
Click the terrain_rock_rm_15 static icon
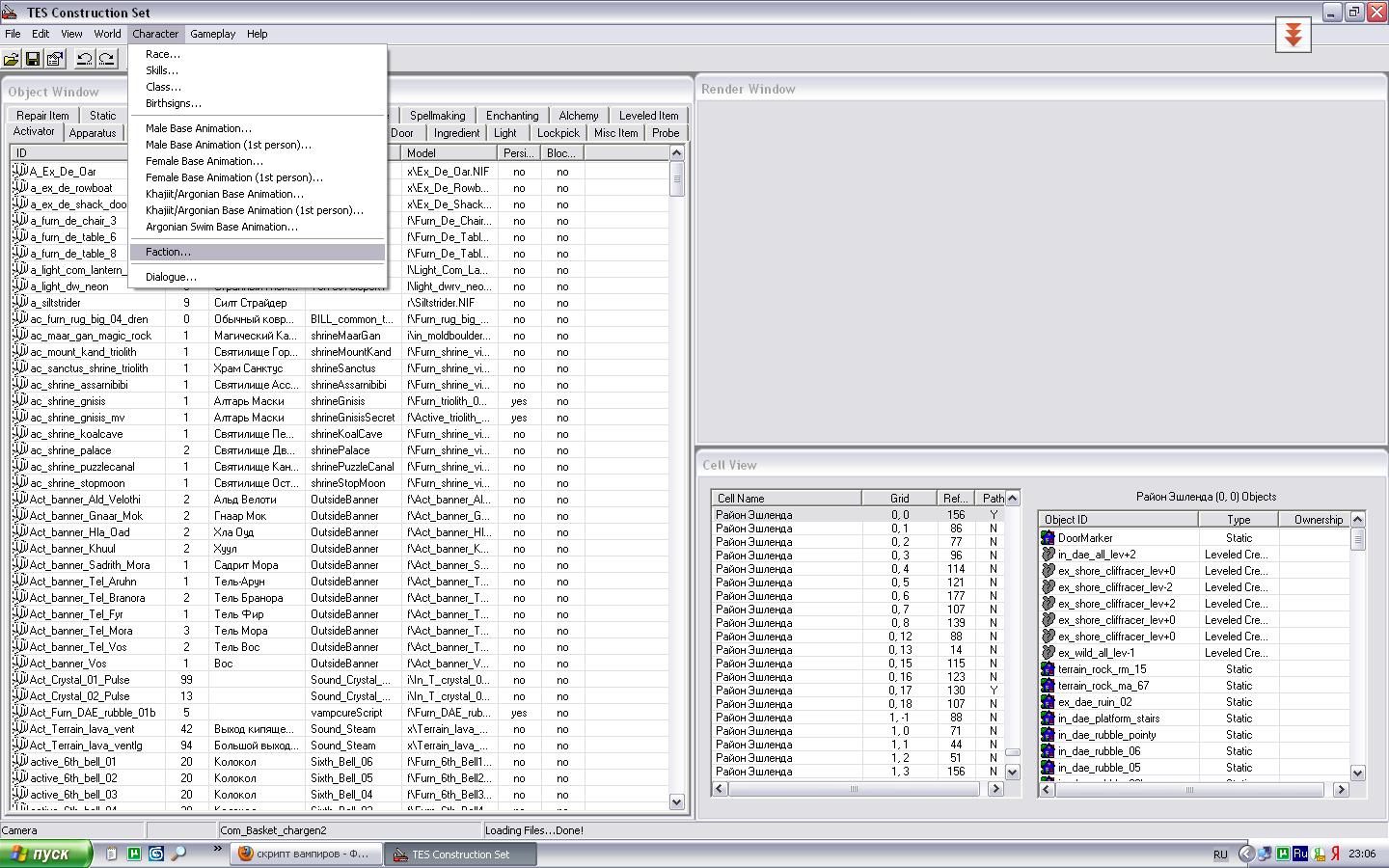tap(1048, 668)
